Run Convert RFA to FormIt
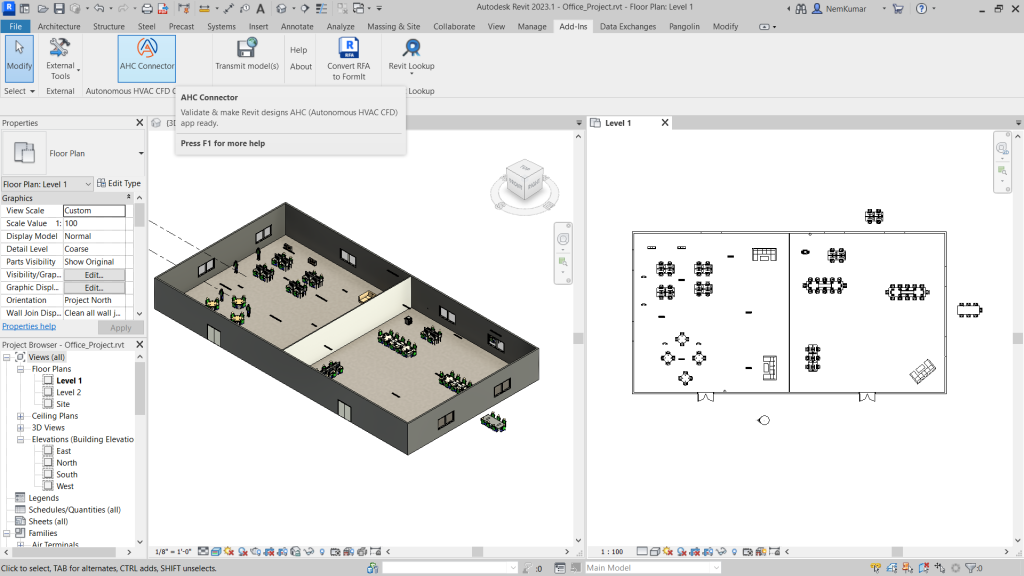Viewport: 1024px width, 576px height. tap(349, 59)
